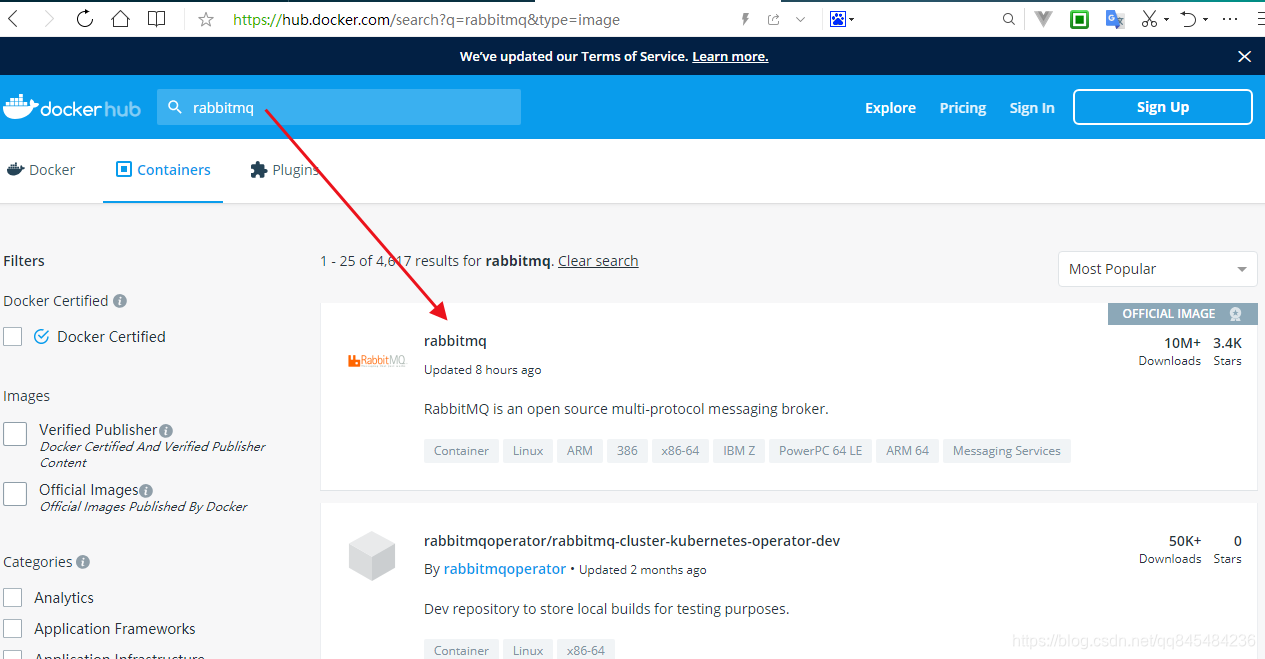Check the Application Frameworks category checkbox
Screen dimensions: 1265x659
click(x=13, y=629)
